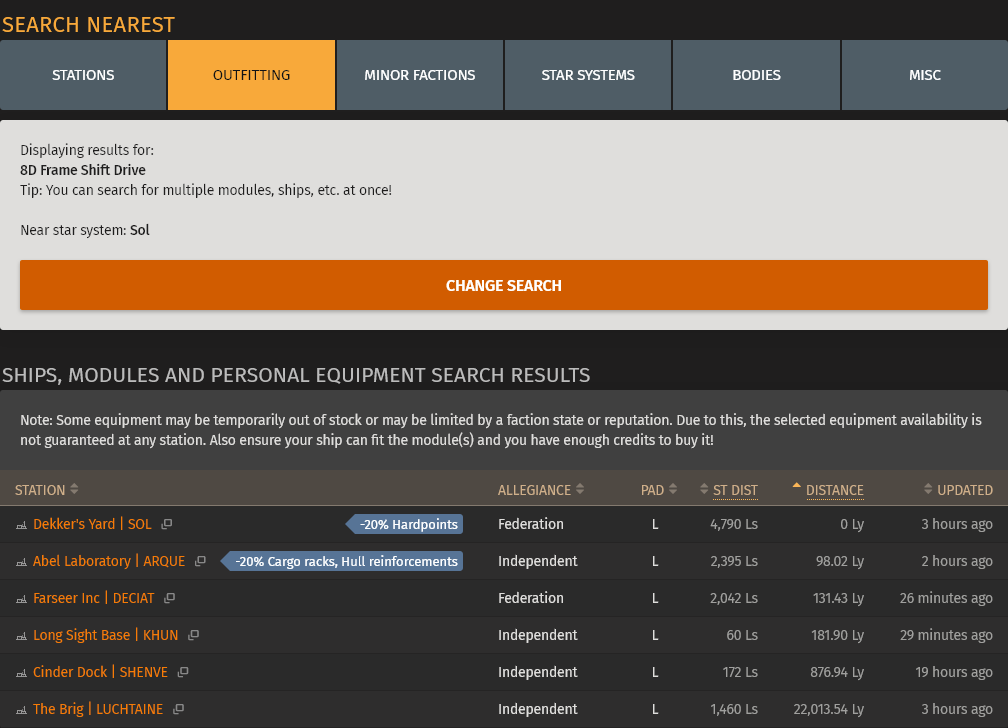1008x728 pixels.
Task: Select the Outfitting tab
Action: 251,75
